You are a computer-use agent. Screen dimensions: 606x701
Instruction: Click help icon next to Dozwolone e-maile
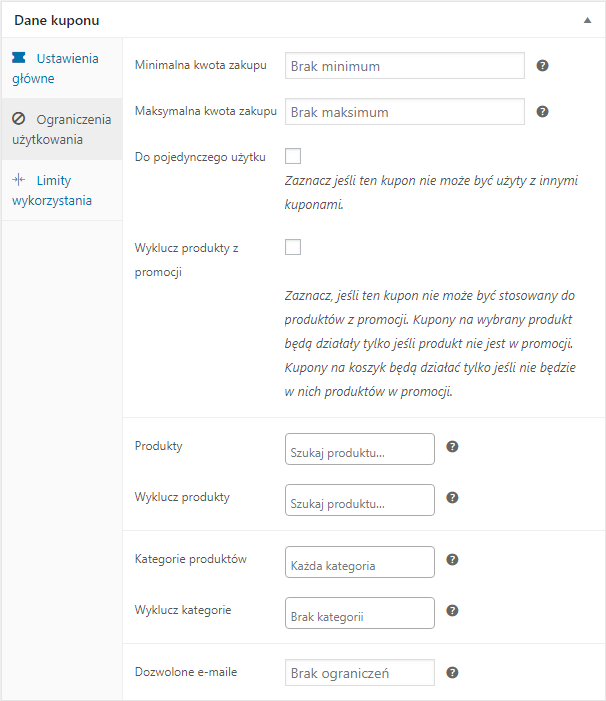pyautogui.click(x=452, y=673)
